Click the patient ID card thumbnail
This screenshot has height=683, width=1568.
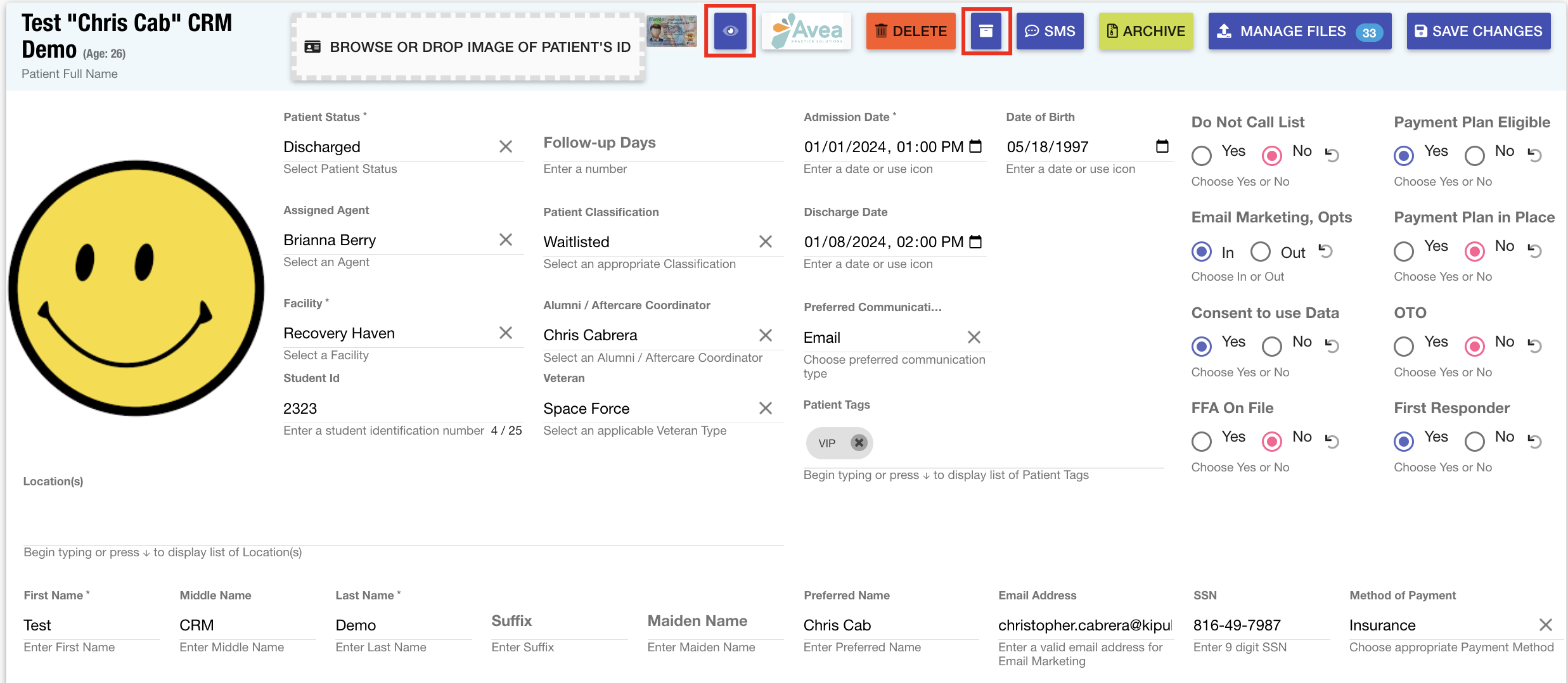[672, 31]
